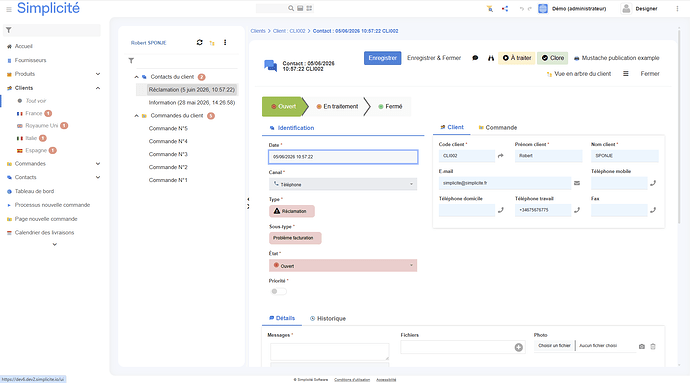Click the E-mail input field

[x=505, y=183]
